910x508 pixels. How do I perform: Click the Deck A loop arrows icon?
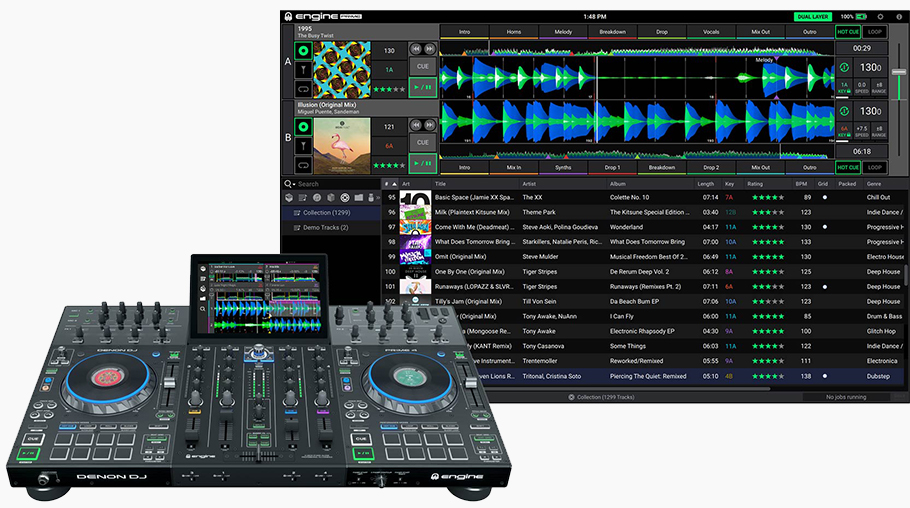pyautogui.click(x=303, y=89)
